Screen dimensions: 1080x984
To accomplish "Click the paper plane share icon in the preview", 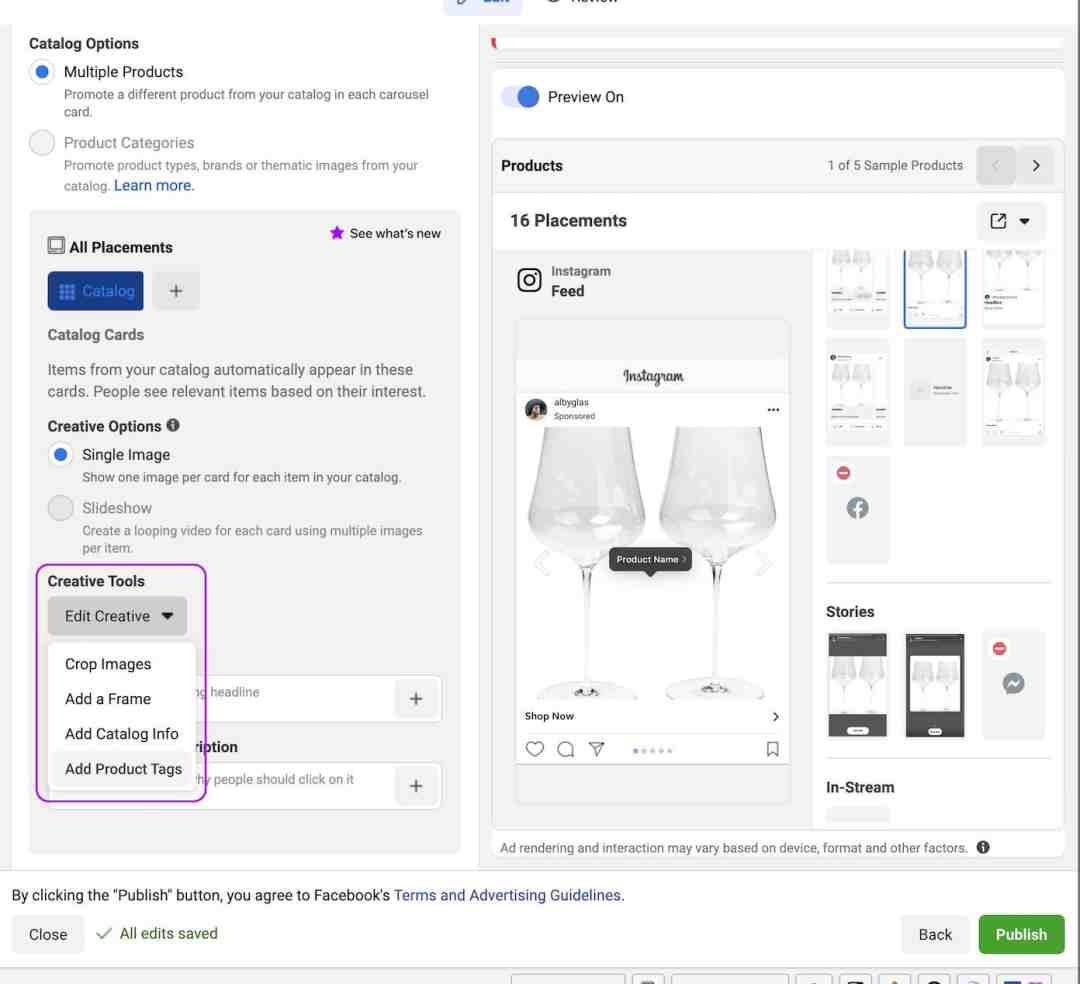I will click(596, 749).
